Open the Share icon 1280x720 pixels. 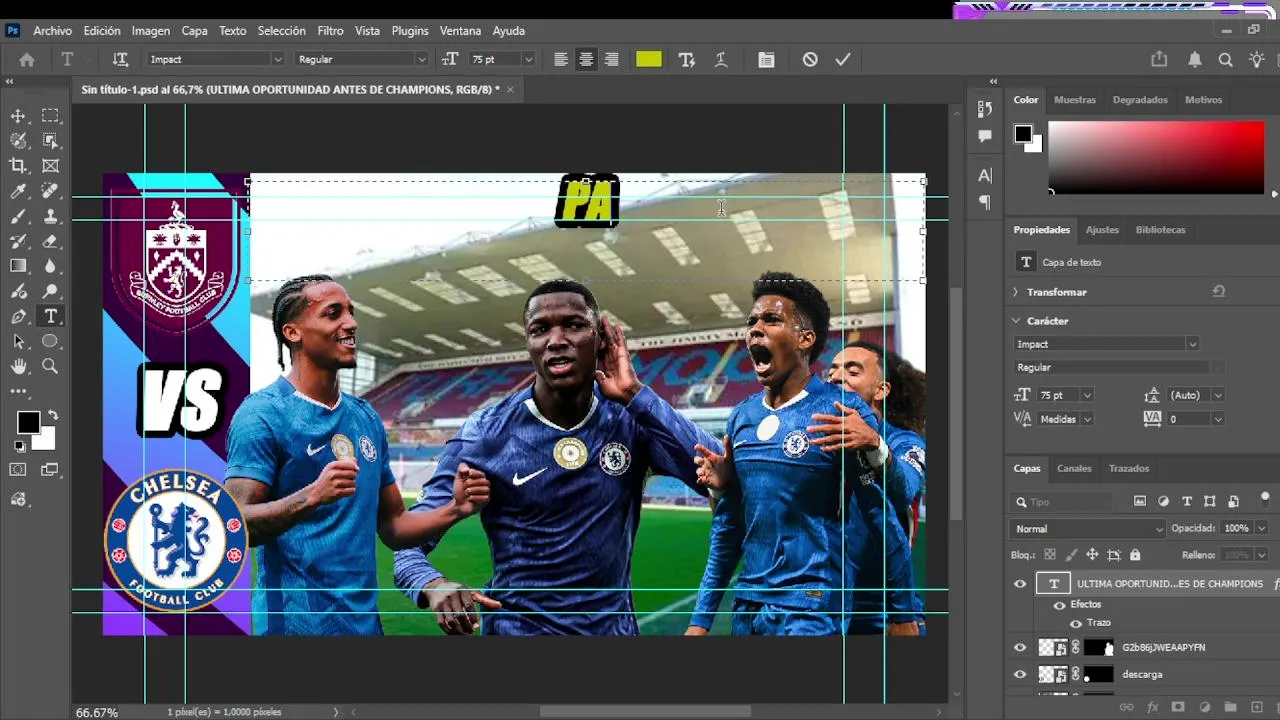[1159, 59]
